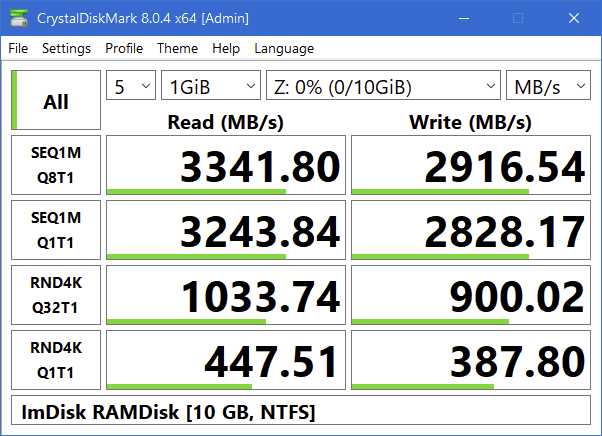The height and width of the screenshot is (436, 602).
Task: Start the RND4K Q1T1 test
Action: point(56,360)
